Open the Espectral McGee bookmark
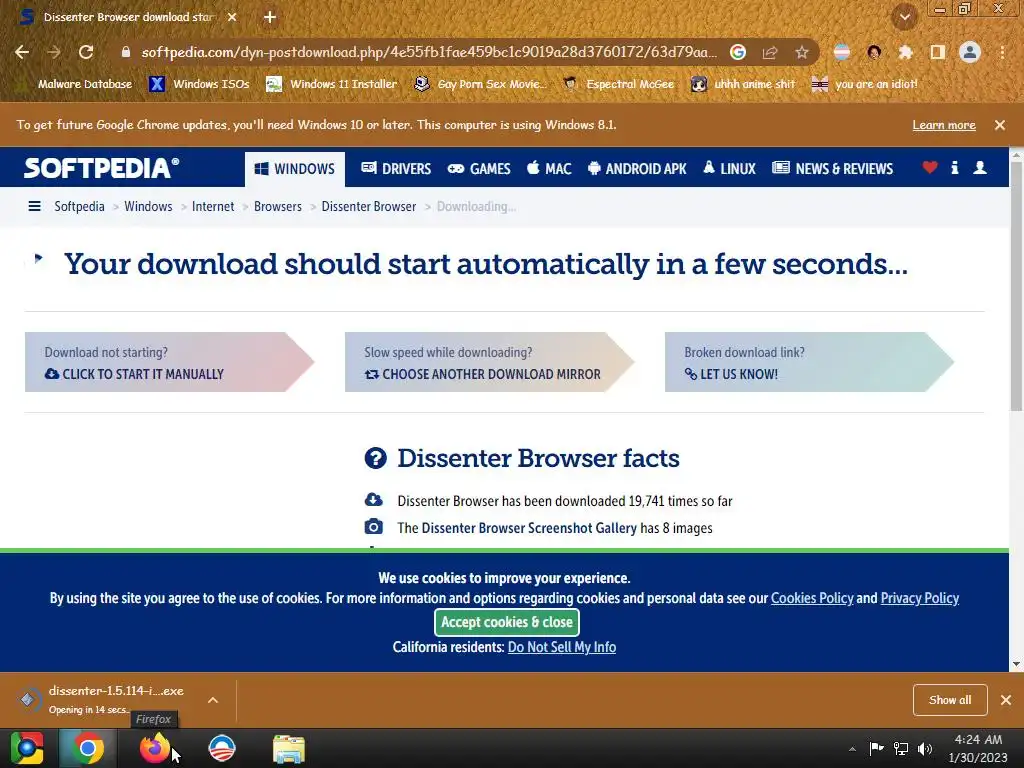1024x768 pixels. [x=618, y=84]
